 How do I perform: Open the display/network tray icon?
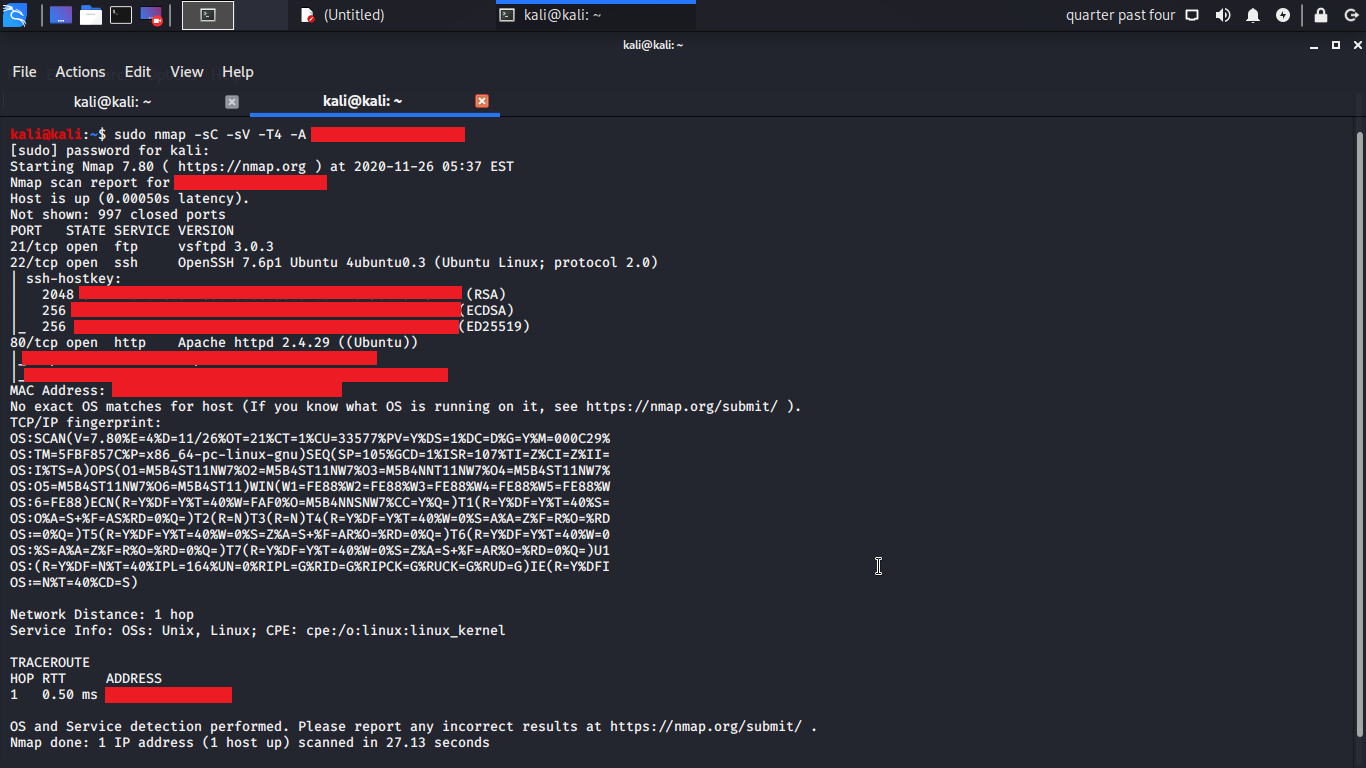(x=1192, y=15)
